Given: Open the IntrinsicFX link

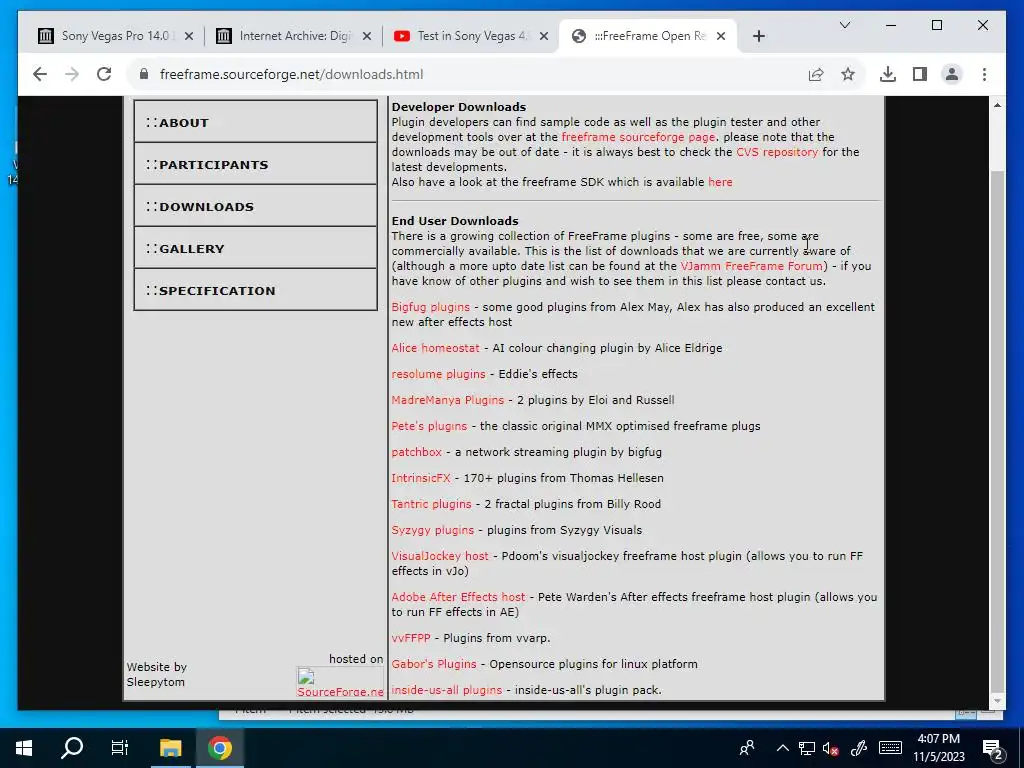Looking at the screenshot, I should coord(421,478).
